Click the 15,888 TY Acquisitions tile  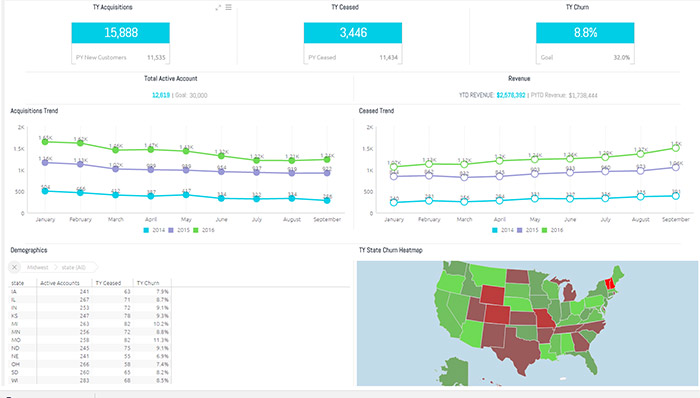click(121, 33)
